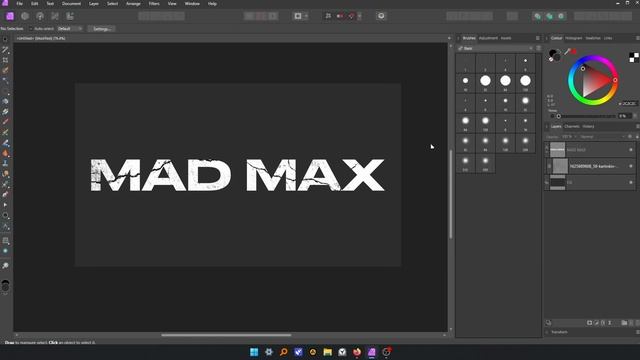Select the Mesh Warp grid tool
Viewport: 640px width, 360px height.
(5, 241)
